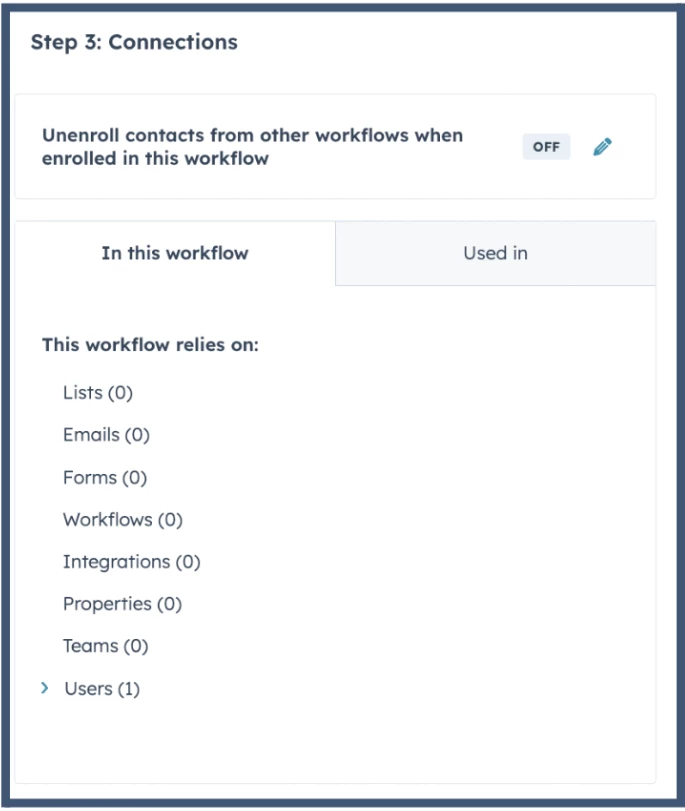Click the Step 3: Connections heading
685x811 pixels.
point(134,42)
